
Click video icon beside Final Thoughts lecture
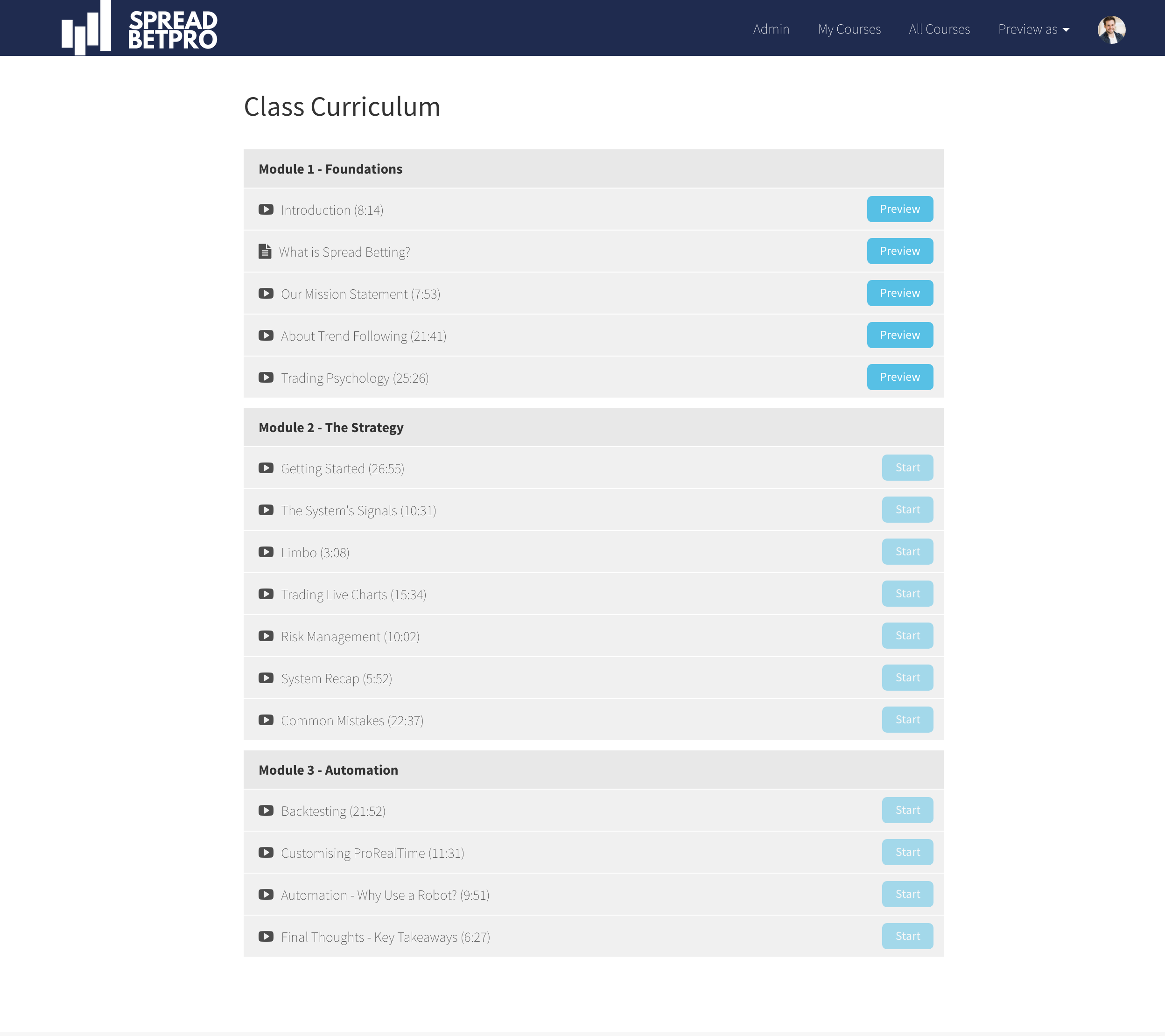point(266,936)
